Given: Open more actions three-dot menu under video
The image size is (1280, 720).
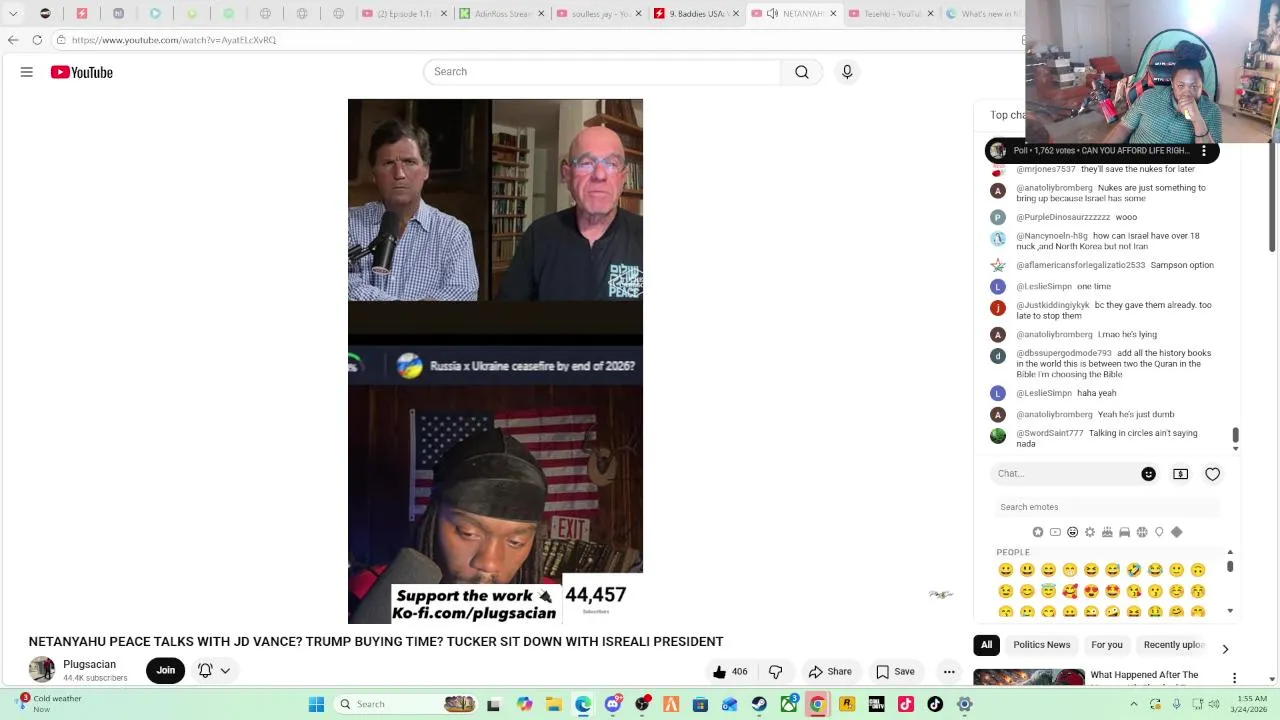Looking at the screenshot, I should point(949,672).
